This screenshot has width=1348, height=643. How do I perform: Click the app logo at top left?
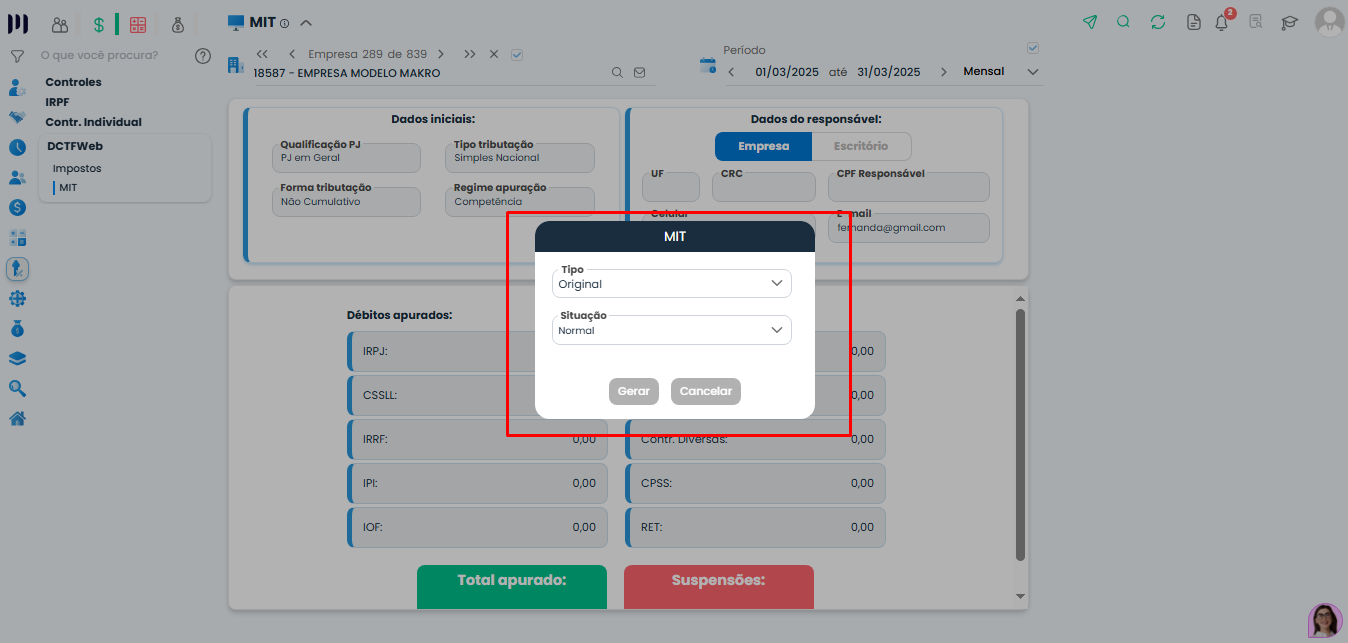point(18,23)
